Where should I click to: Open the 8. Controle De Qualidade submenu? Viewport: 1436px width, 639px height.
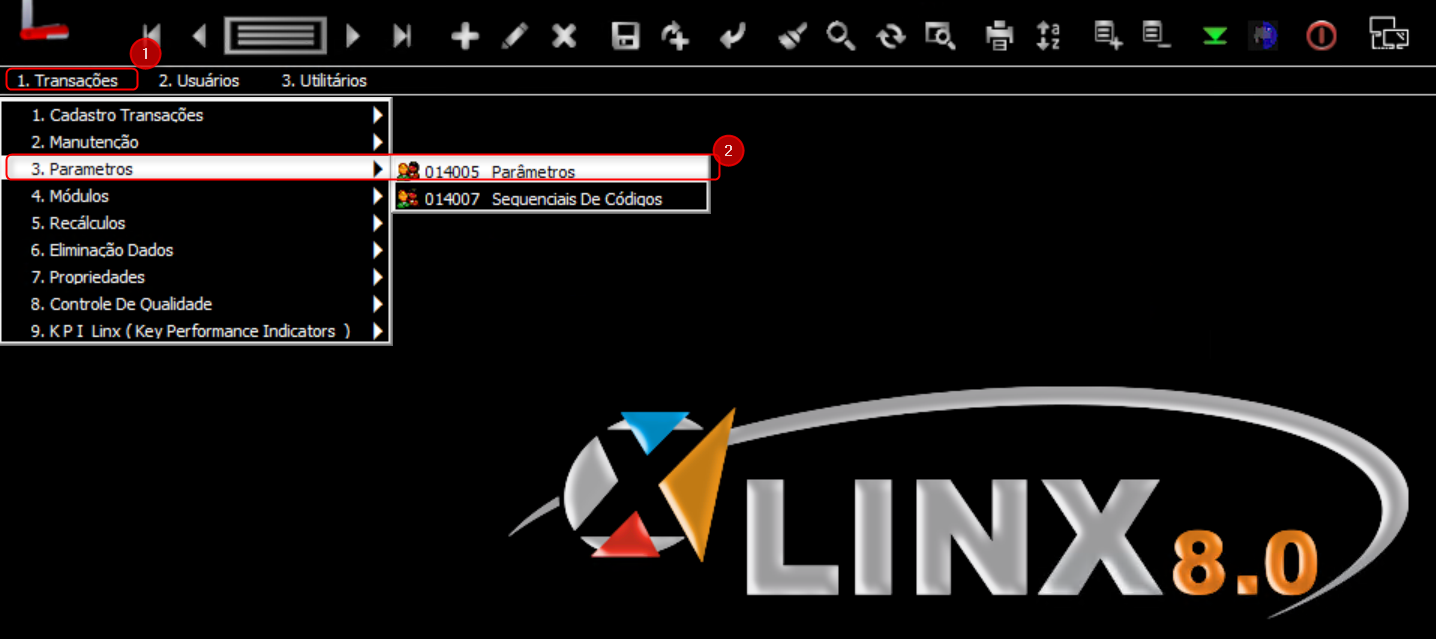(x=196, y=304)
